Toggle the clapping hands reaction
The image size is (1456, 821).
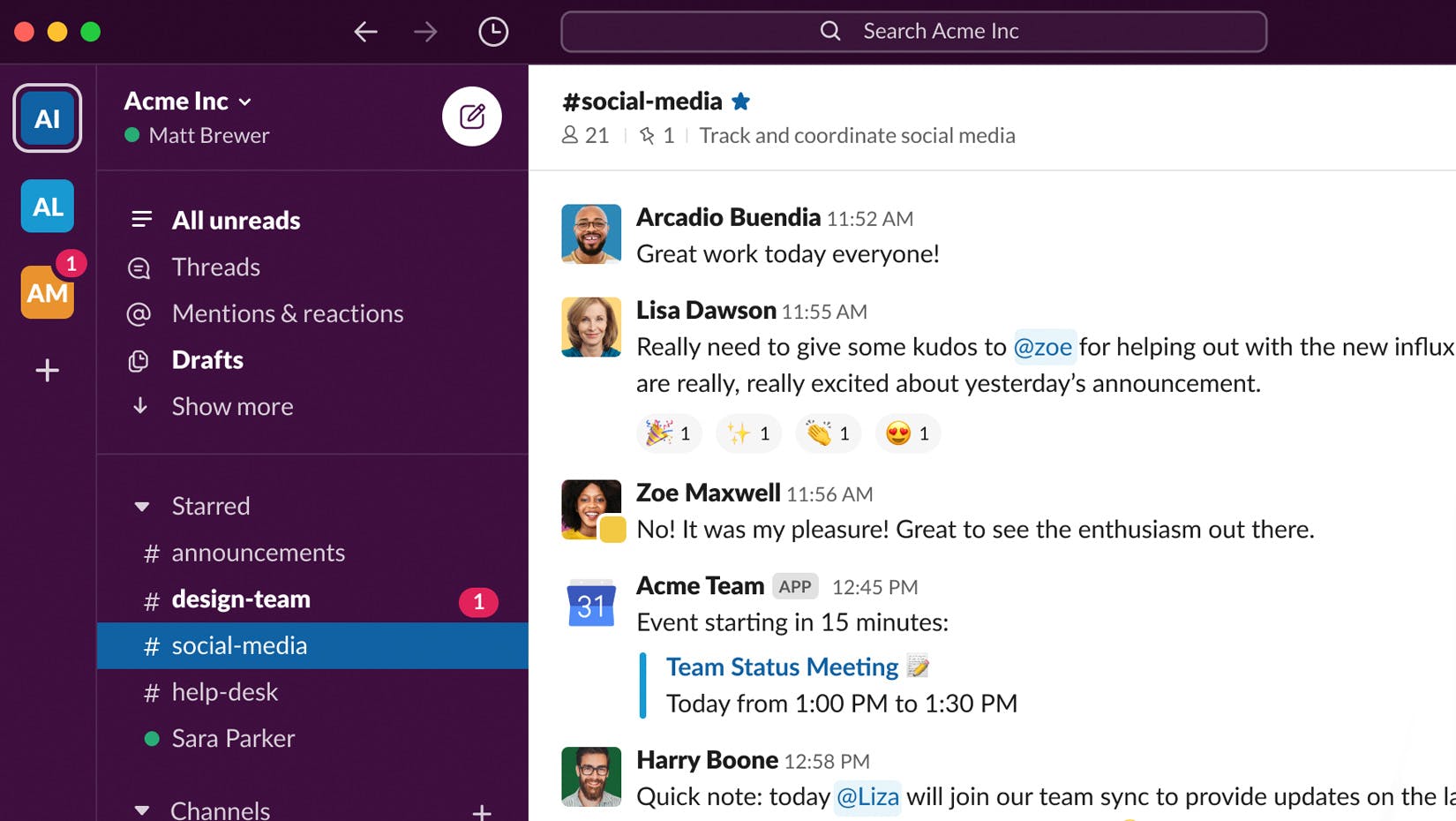(x=828, y=433)
